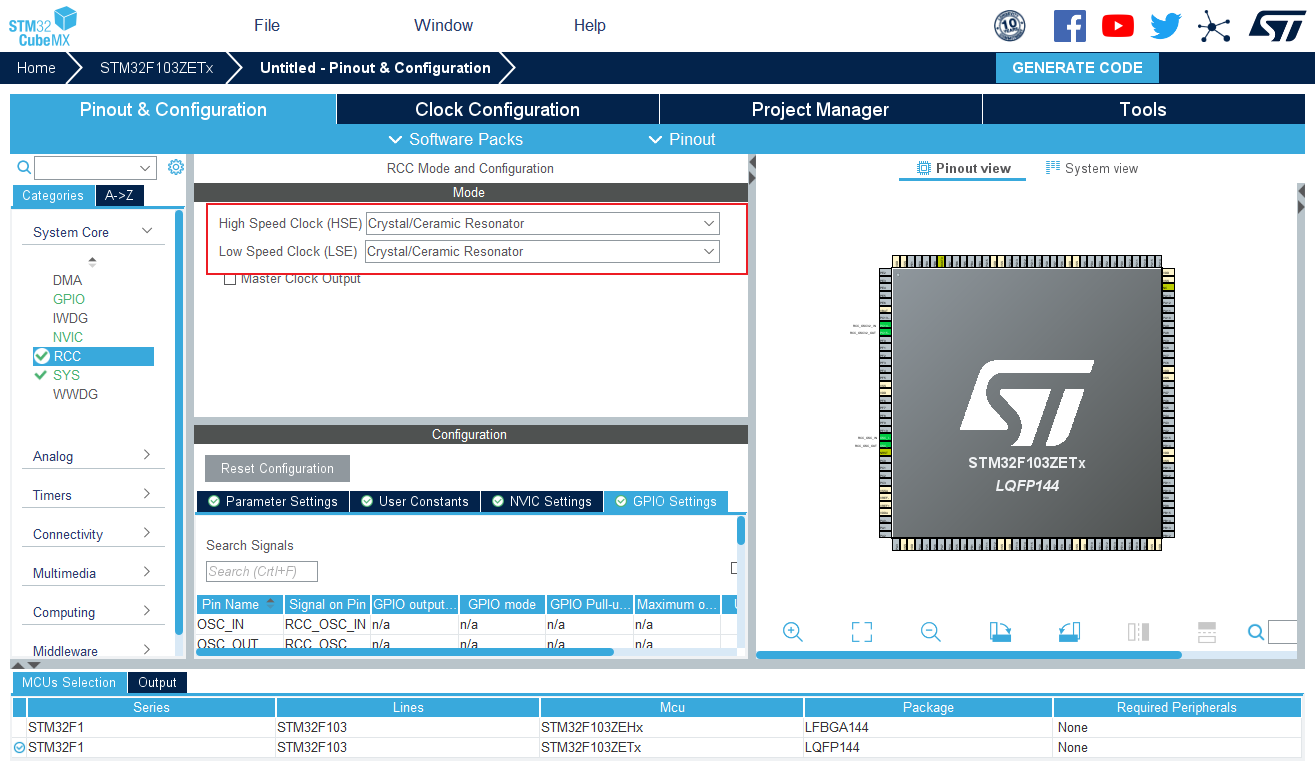Expand the Timers category
Viewport: 1315px width, 771px height.
click(x=147, y=494)
